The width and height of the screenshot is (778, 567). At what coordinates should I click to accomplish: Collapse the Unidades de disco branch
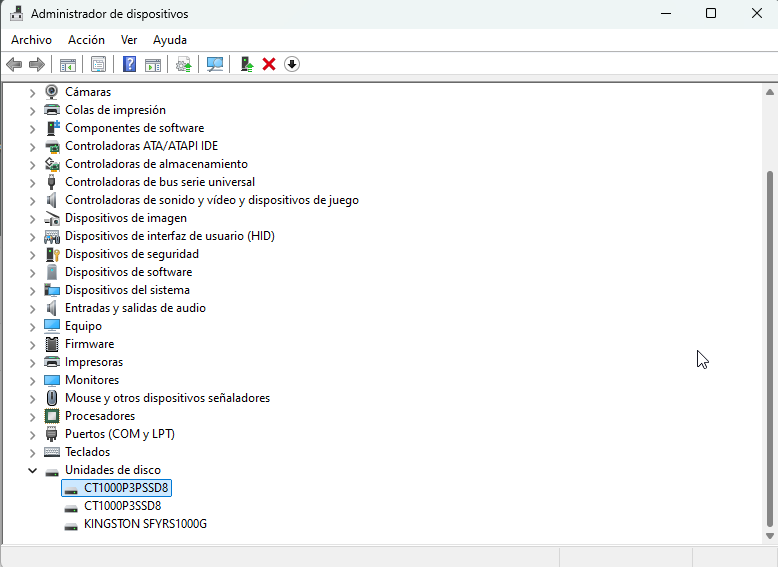[x=32, y=470]
